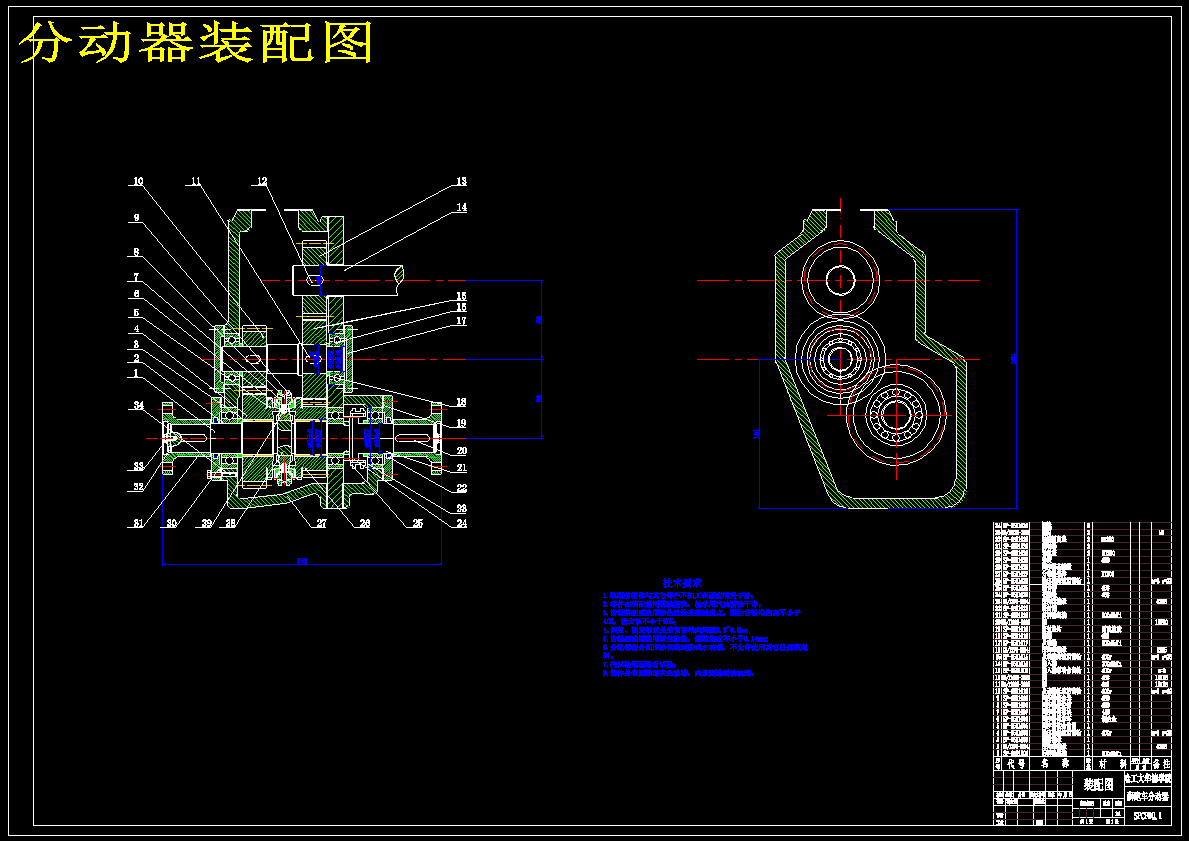This screenshot has height=841, width=1189.
Task: Select leader number 18
Action: click(x=461, y=402)
